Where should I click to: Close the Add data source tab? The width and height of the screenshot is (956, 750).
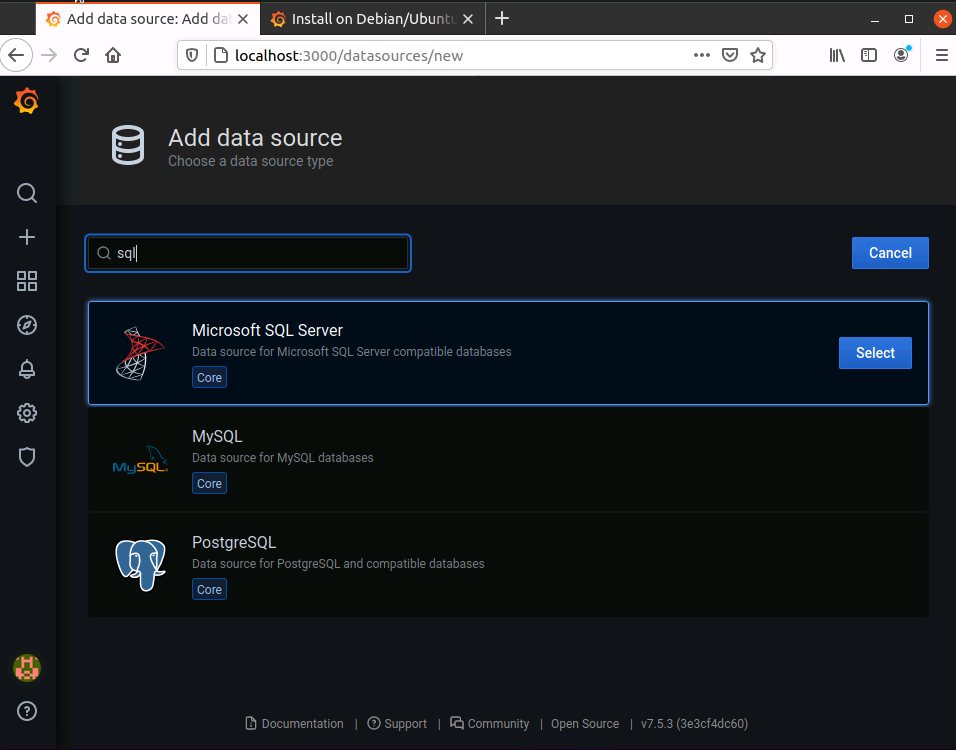click(x=243, y=19)
